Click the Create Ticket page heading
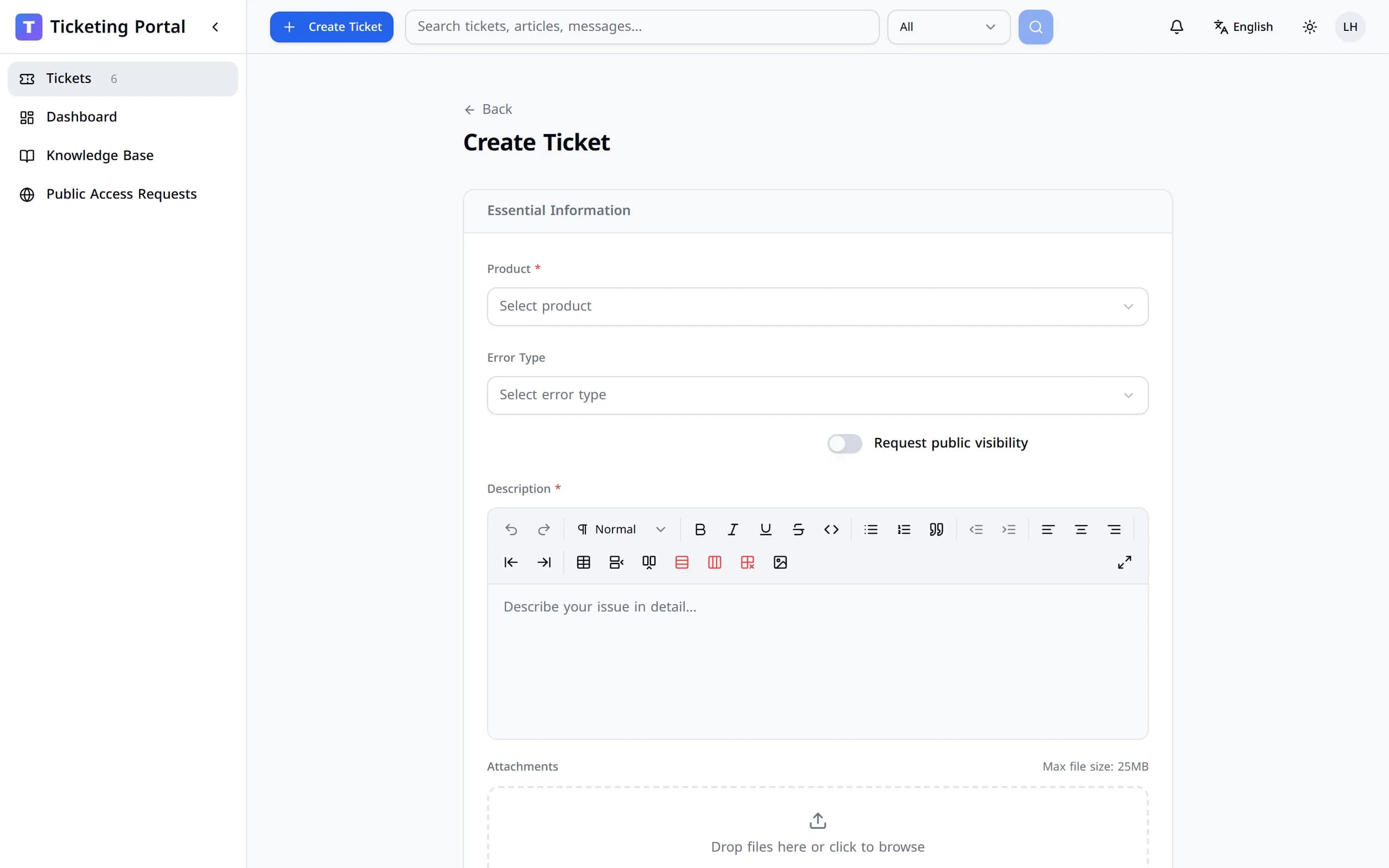The image size is (1389, 868). (x=536, y=142)
